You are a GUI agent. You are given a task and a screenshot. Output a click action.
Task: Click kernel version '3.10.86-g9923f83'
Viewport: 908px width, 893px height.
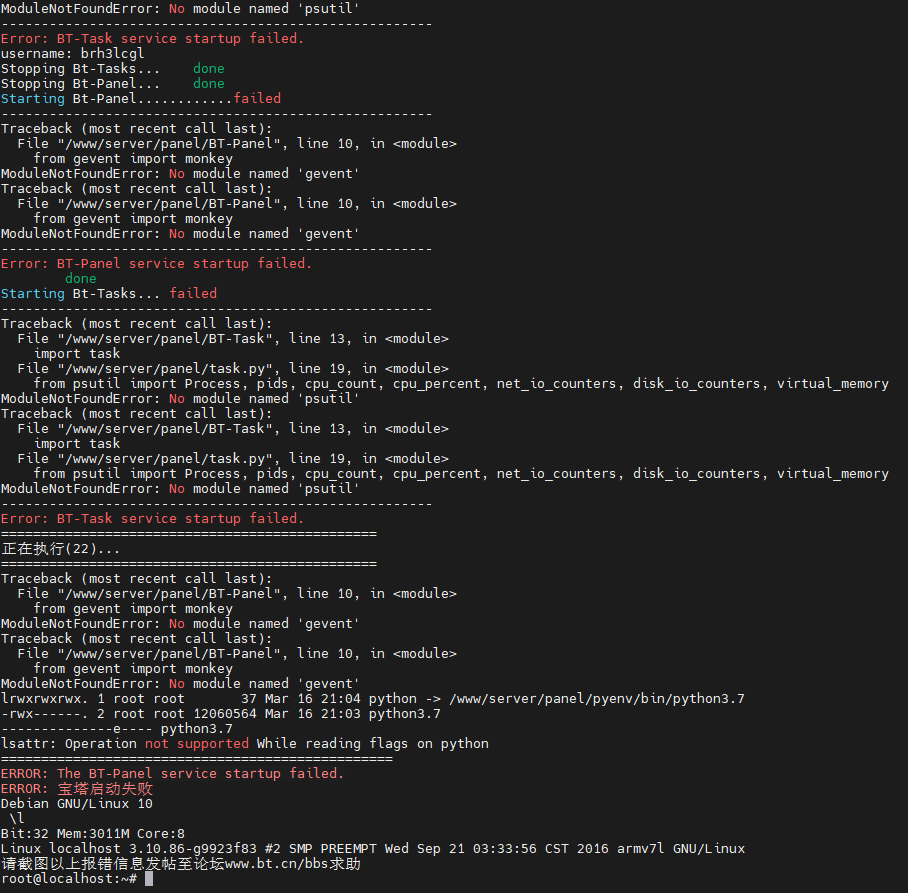[x=193, y=850]
